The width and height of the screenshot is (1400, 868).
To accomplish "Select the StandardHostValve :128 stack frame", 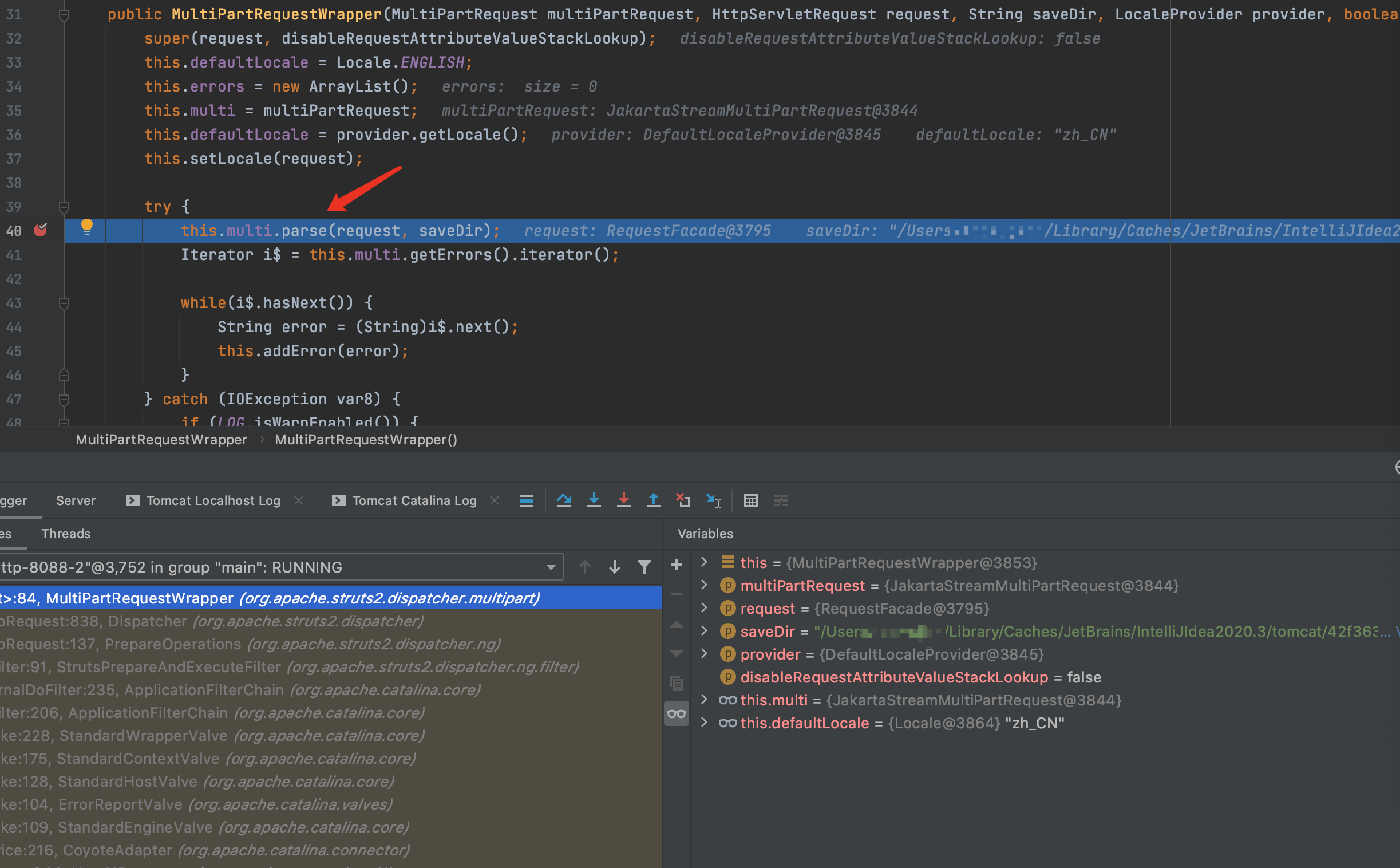I will 330,782.
